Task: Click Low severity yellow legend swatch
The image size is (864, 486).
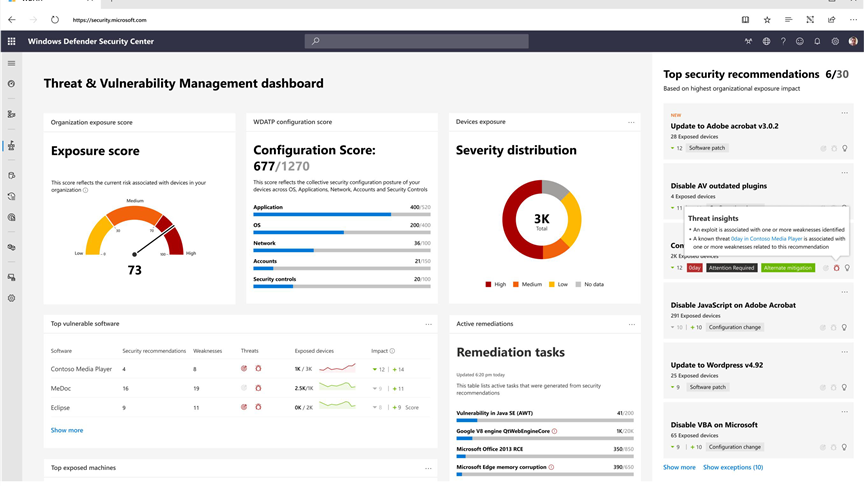Action: click(x=552, y=284)
